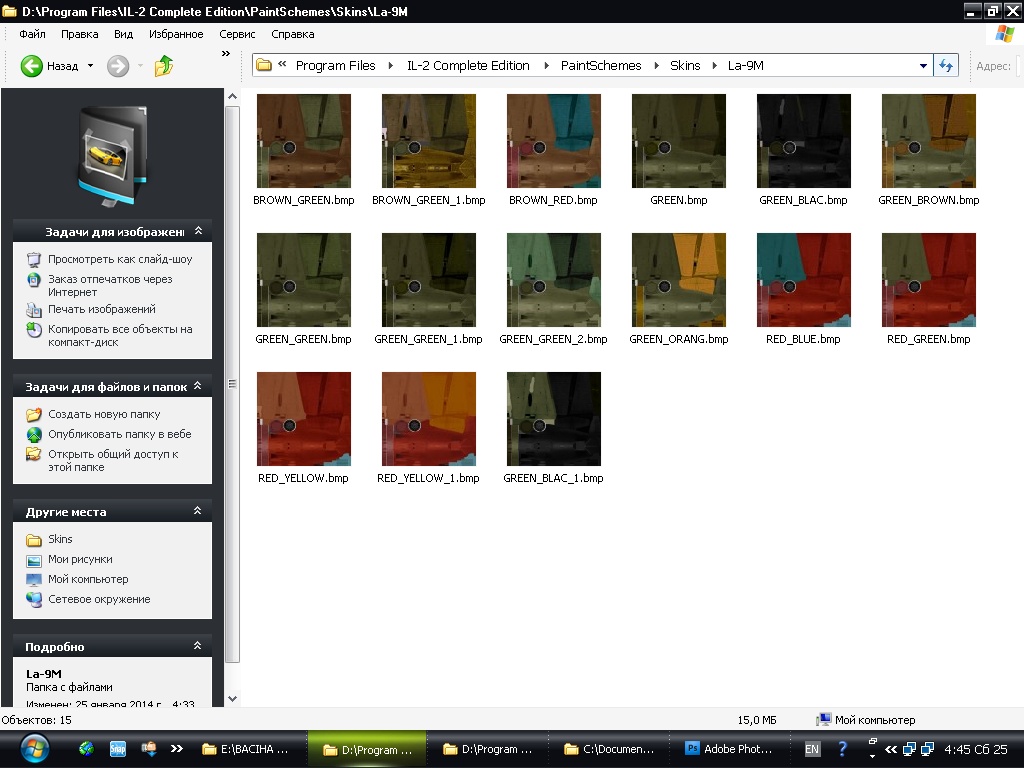
Task: Switch to E:\BACIHA taskbar window
Action: (246, 749)
